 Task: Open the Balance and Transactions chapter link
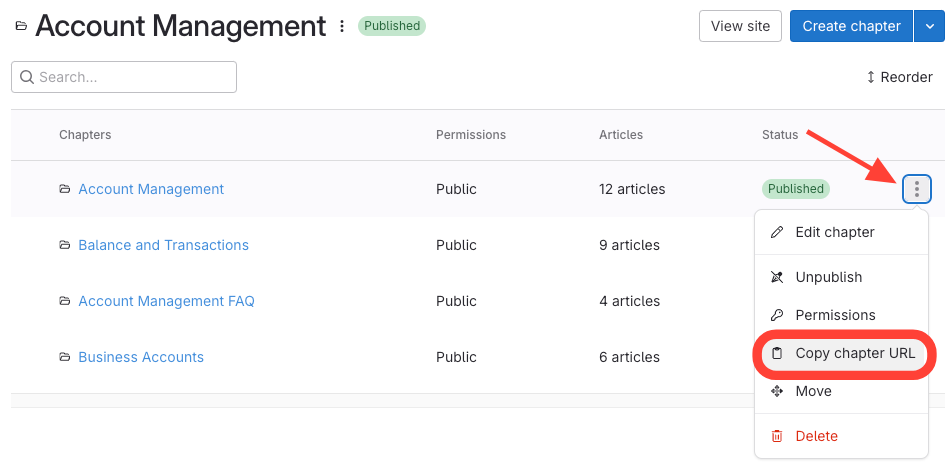pos(163,245)
